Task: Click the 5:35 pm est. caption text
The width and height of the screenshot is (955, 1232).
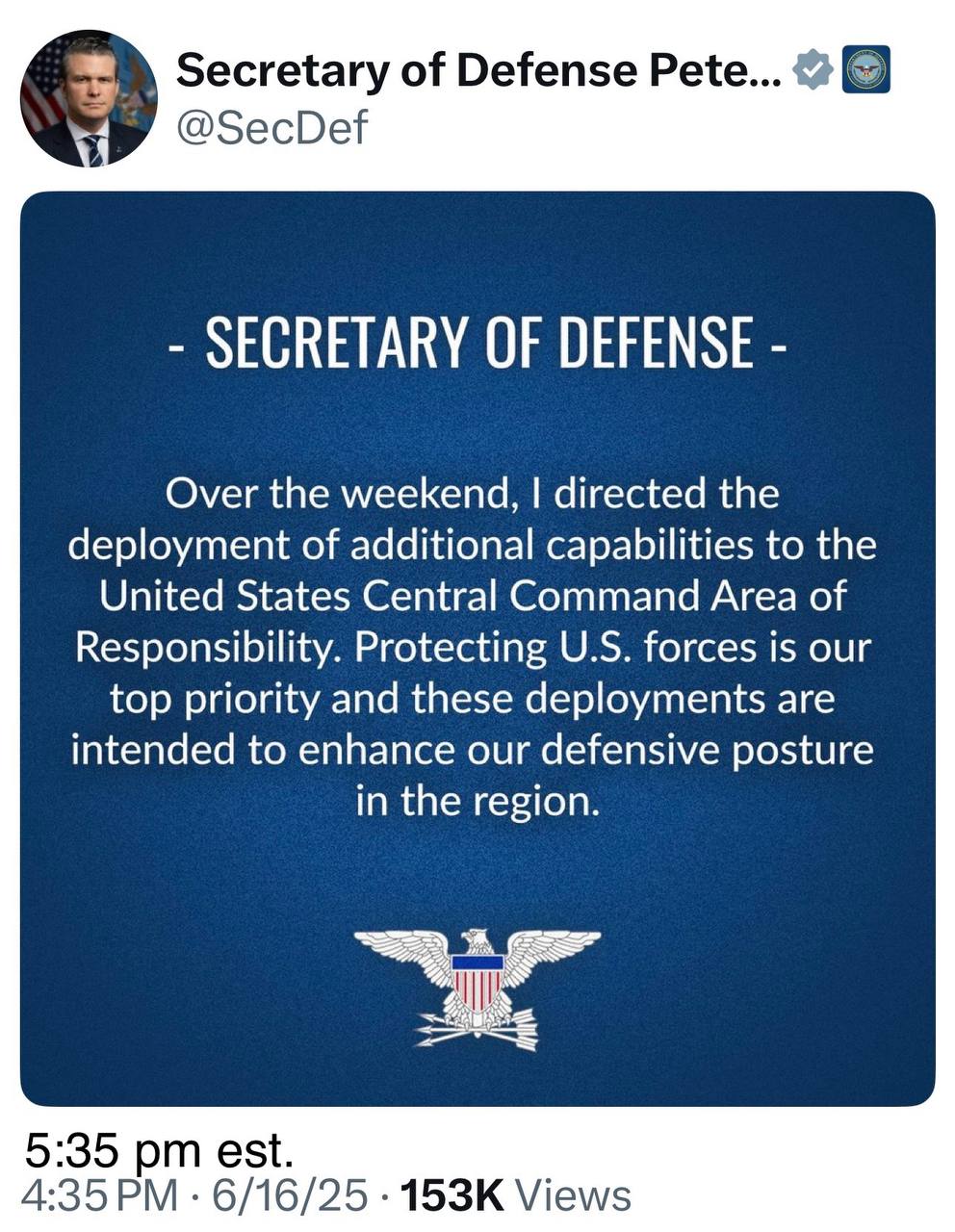Action: (159, 1150)
